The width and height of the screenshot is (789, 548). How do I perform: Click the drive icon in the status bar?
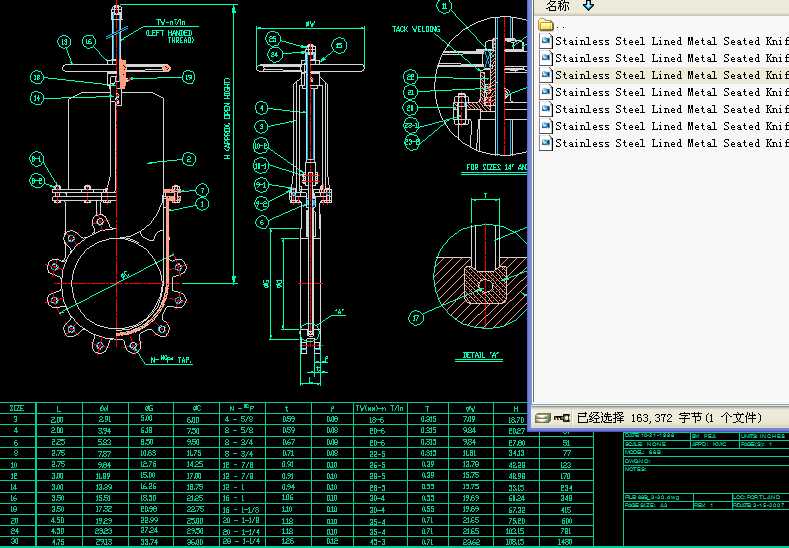[542, 417]
